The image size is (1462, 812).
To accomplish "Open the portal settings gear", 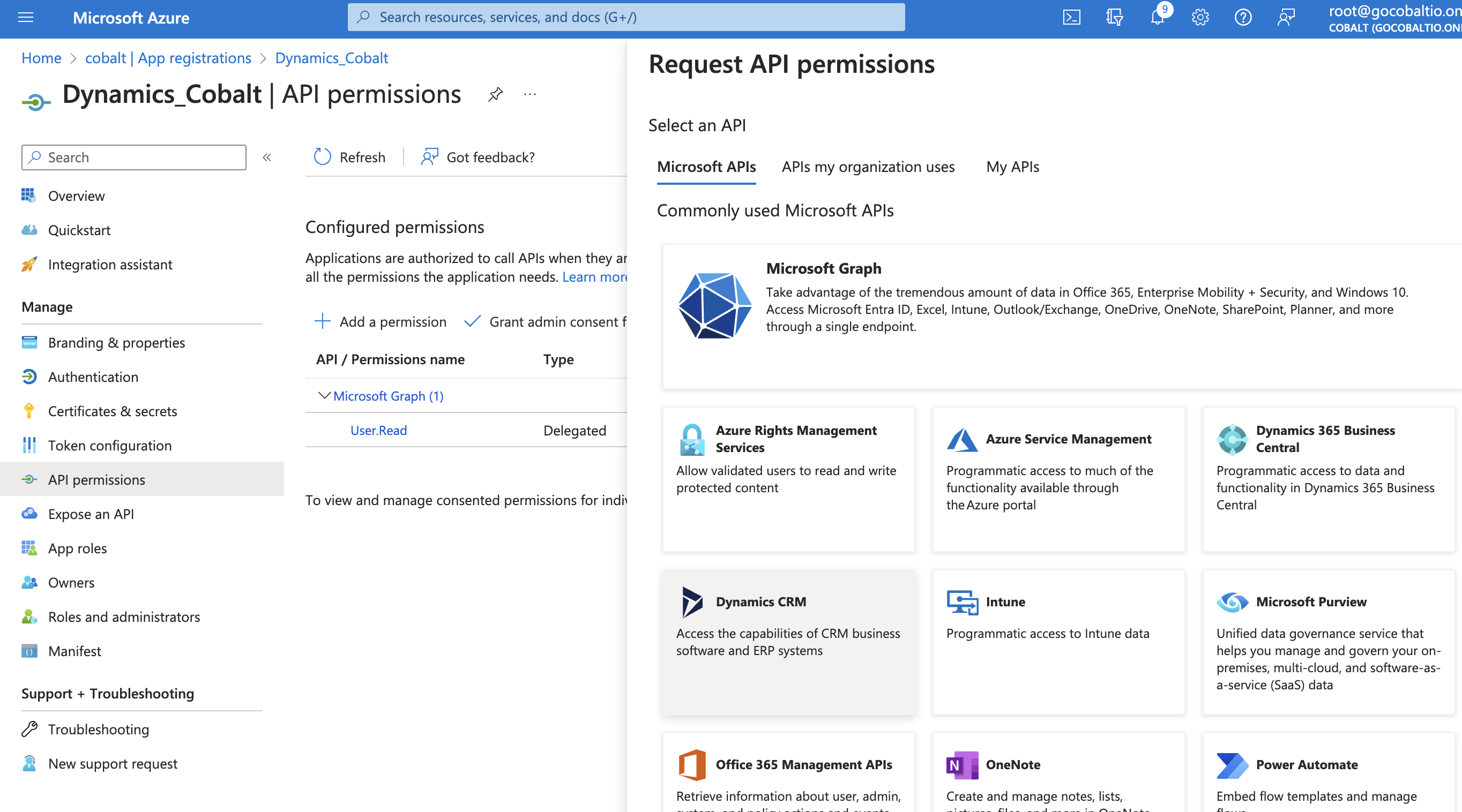I will click(x=1200, y=17).
